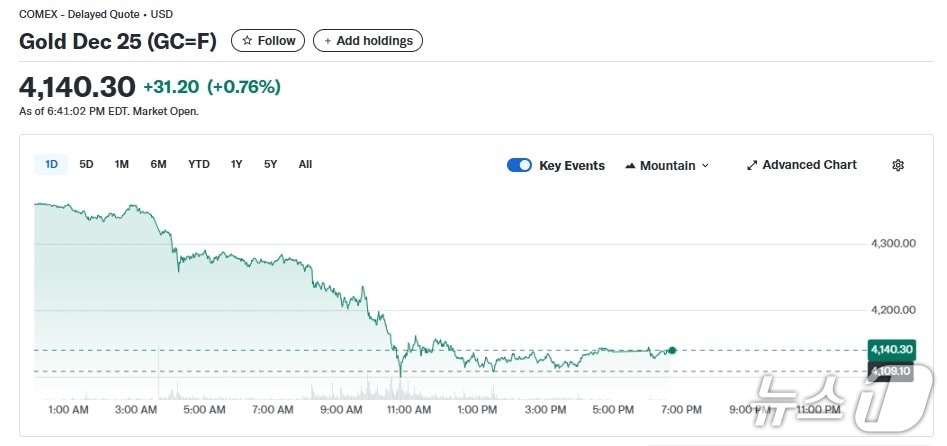Click the Advanced Chart expand arrows icon
947x446 pixels.
pyautogui.click(x=752, y=165)
